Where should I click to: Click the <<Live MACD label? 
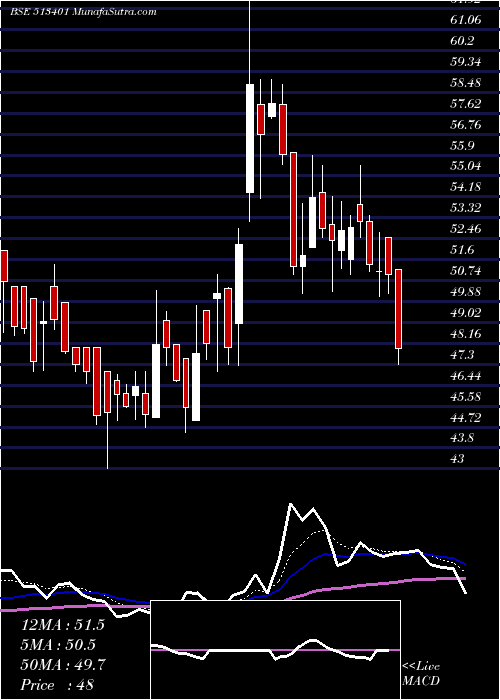pyautogui.click(x=421, y=674)
